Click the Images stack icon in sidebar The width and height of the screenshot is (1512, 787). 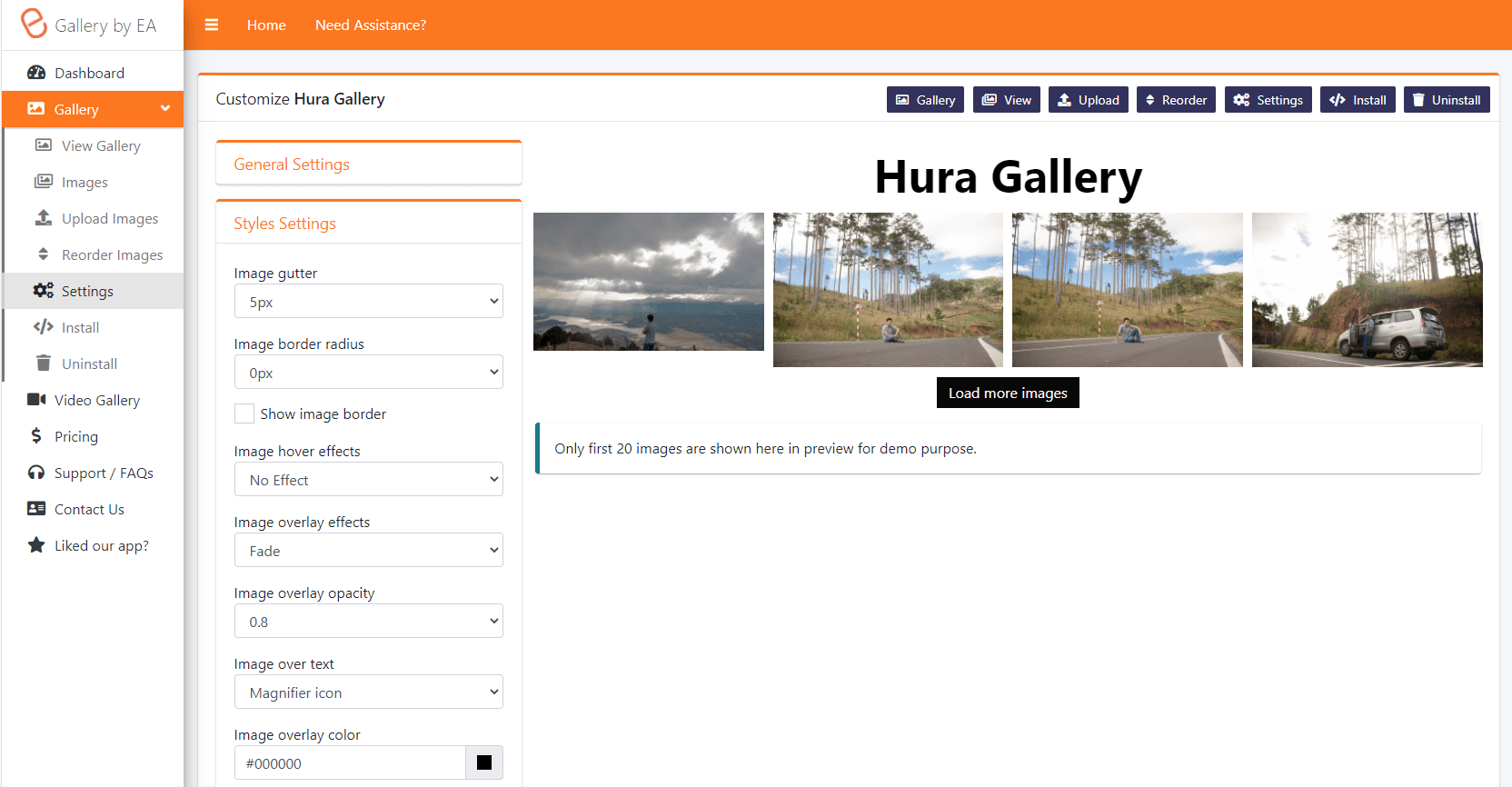44,181
